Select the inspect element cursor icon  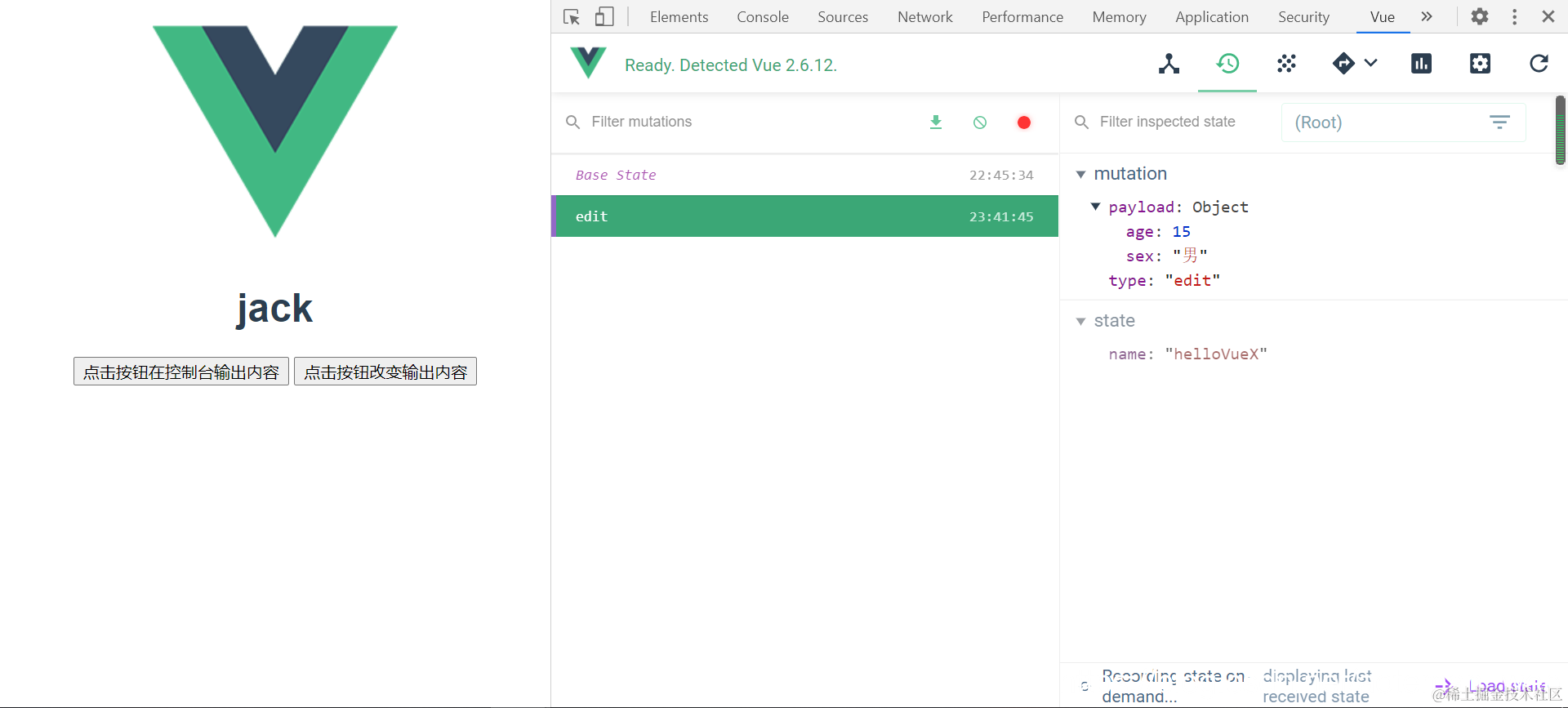tap(572, 16)
